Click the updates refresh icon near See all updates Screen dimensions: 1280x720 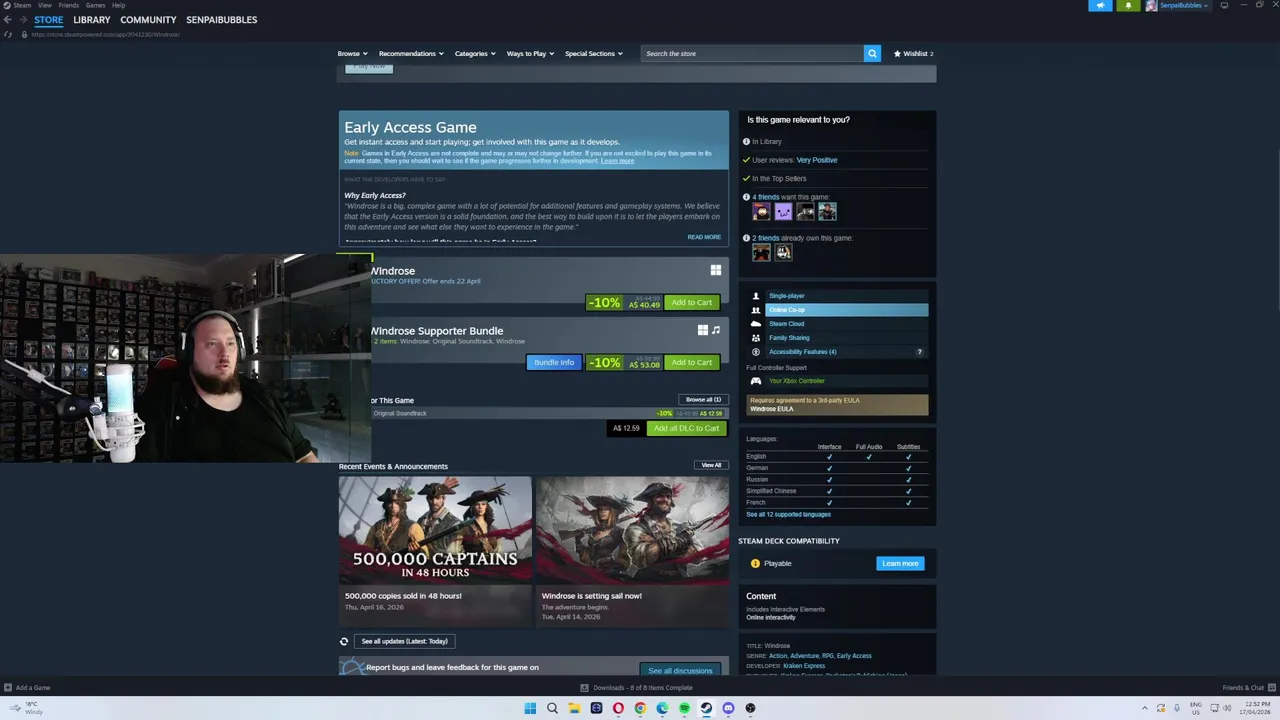pyautogui.click(x=344, y=641)
